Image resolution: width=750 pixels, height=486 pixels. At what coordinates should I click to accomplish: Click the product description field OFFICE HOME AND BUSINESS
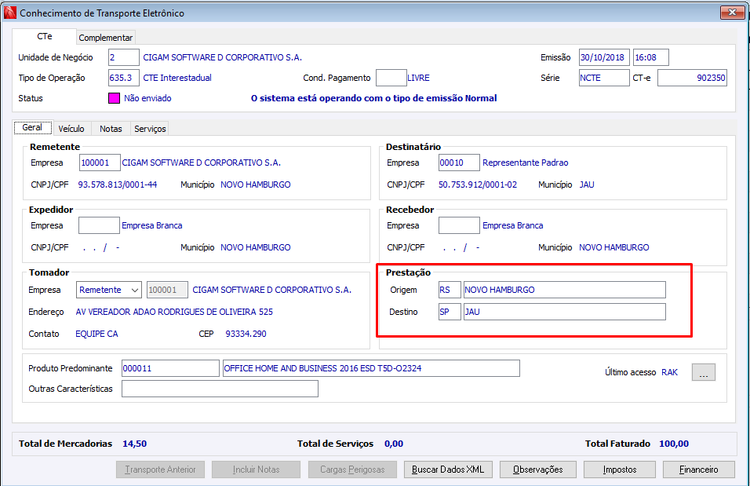(371, 368)
